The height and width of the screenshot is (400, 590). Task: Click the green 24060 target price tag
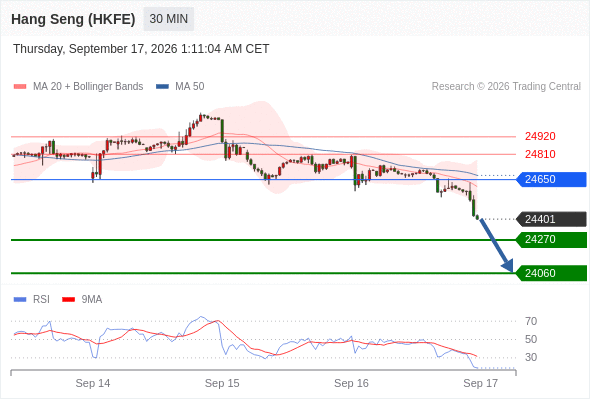551,273
